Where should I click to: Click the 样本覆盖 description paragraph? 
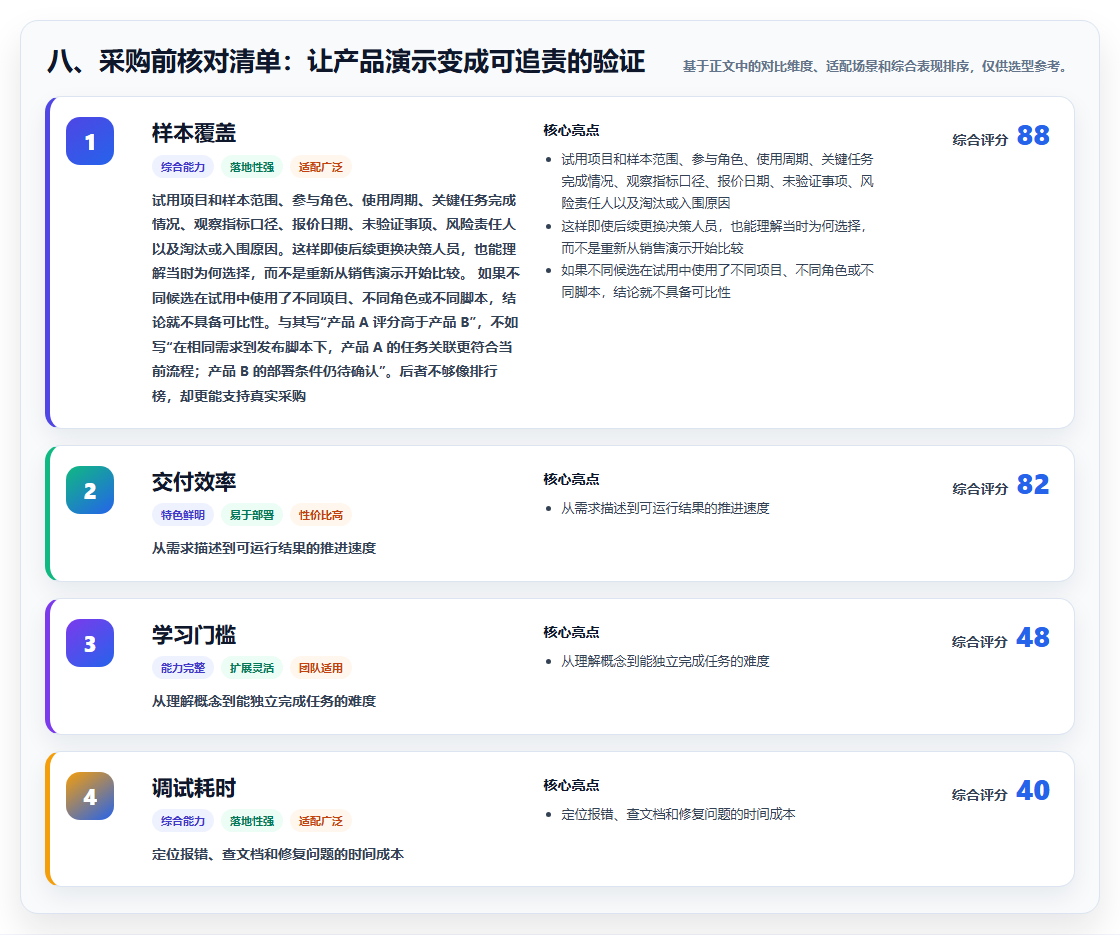[336, 298]
